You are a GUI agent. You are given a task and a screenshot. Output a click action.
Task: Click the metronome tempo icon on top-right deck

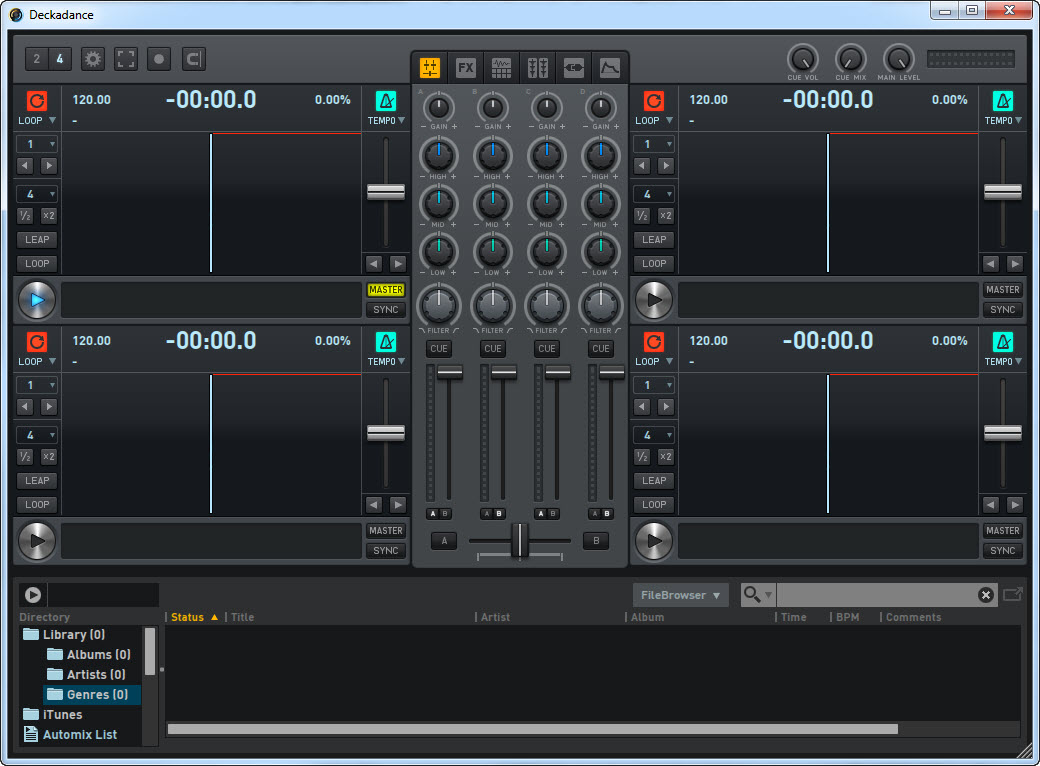coord(1002,101)
